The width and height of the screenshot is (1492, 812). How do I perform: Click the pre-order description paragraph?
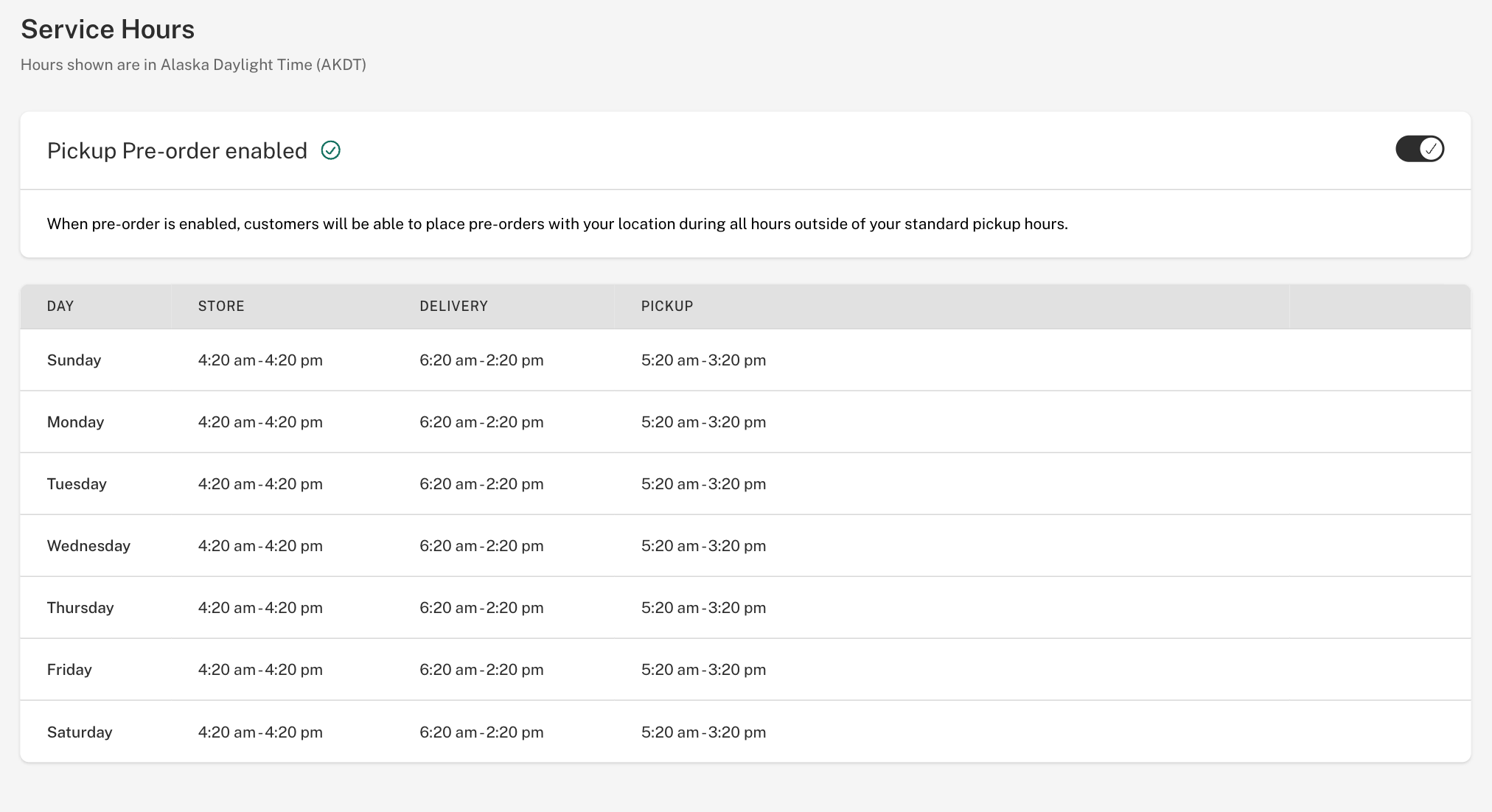557,224
